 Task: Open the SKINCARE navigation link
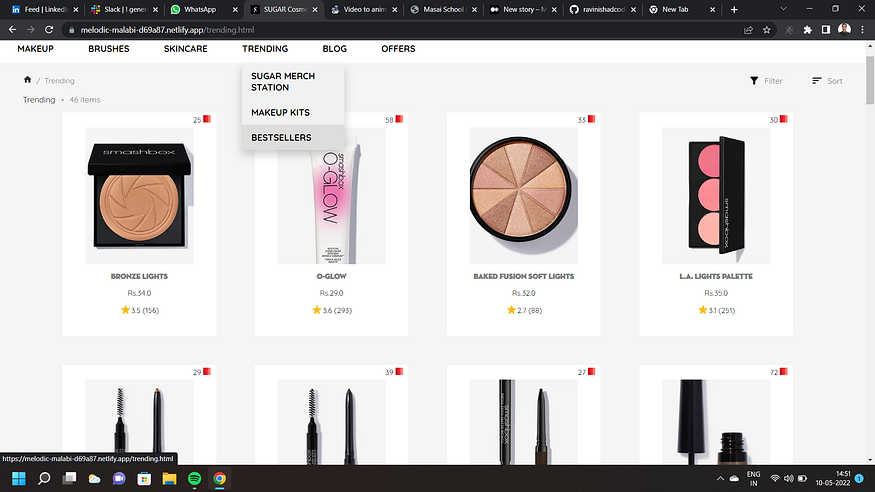pyautogui.click(x=186, y=49)
